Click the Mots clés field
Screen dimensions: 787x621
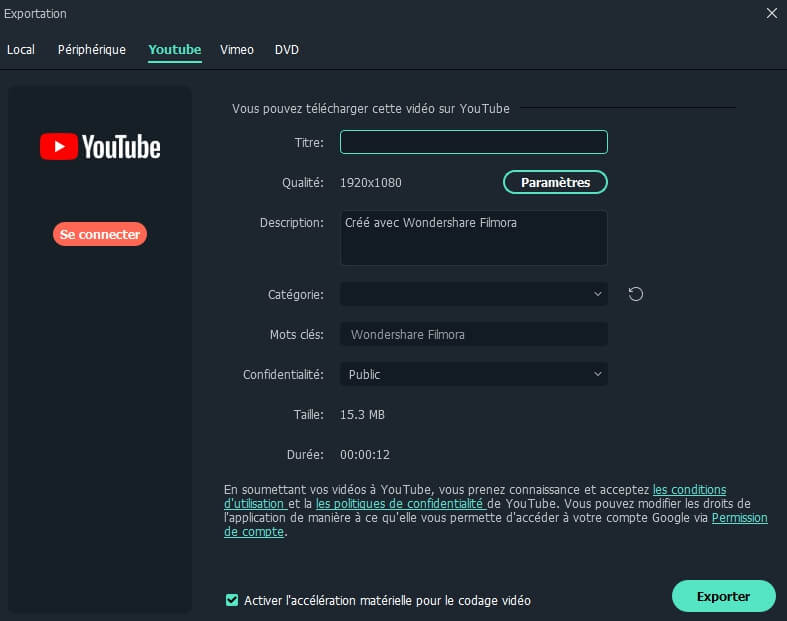pyautogui.click(x=474, y=334)
